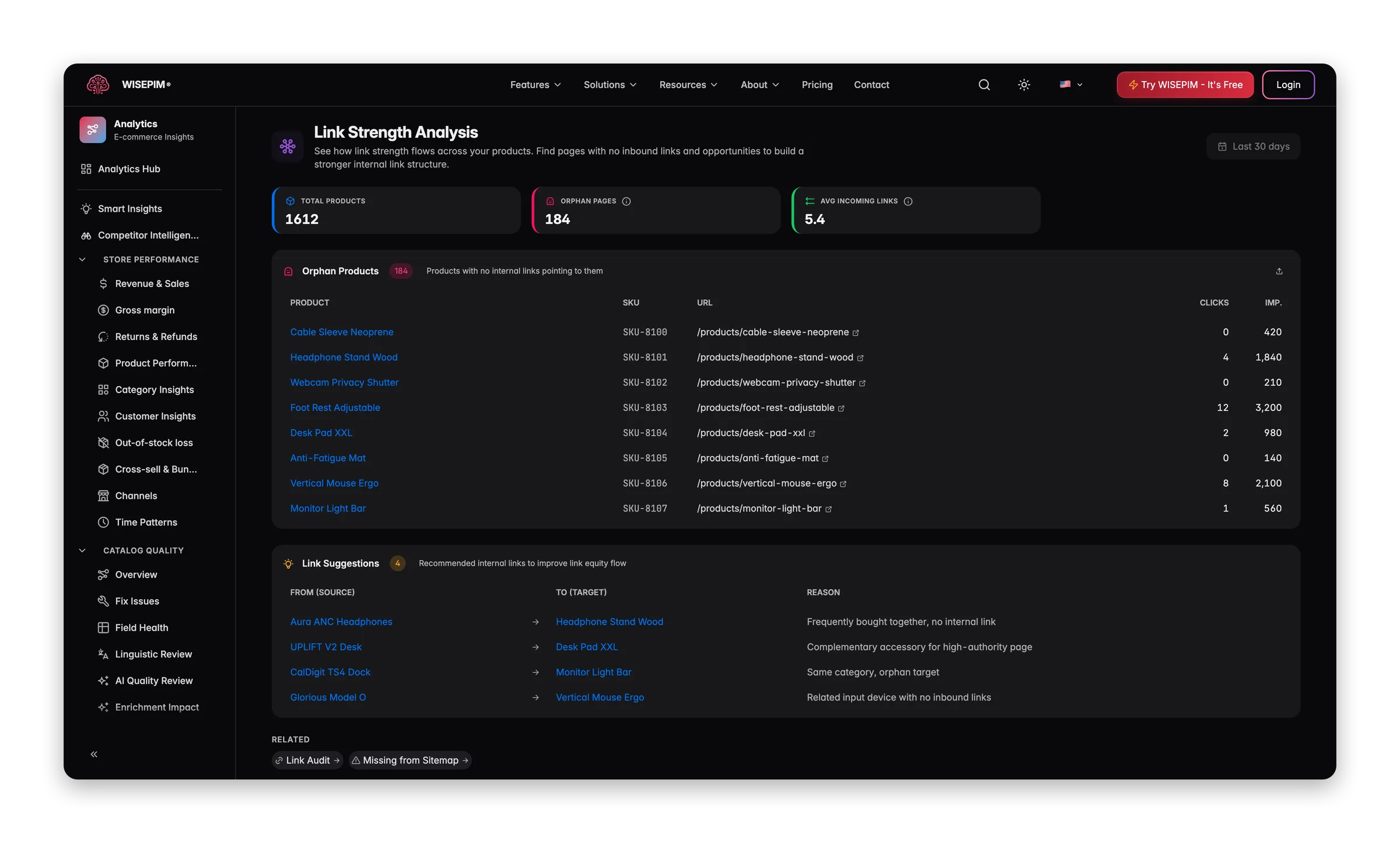
Task: Click the export icon in Orphan Products
Action: (x=1279, y=271)
